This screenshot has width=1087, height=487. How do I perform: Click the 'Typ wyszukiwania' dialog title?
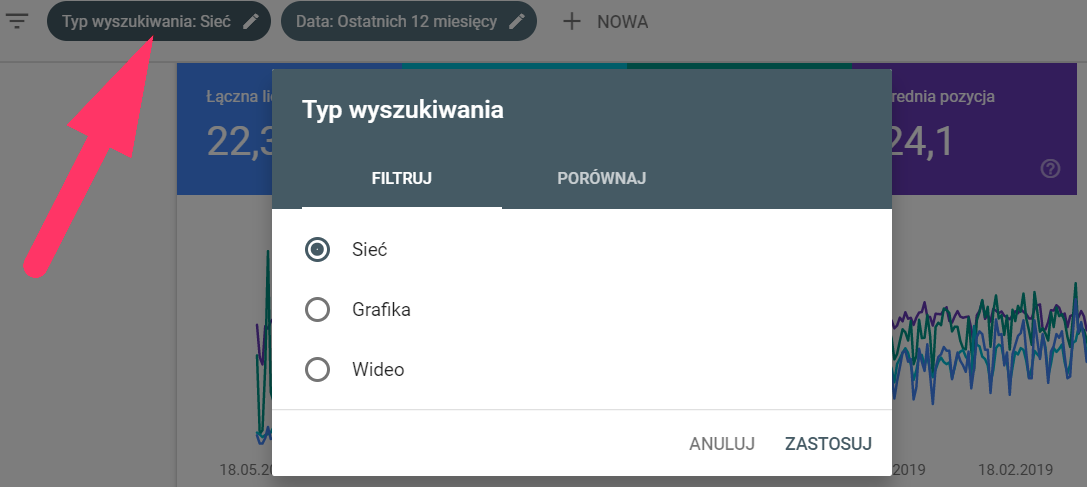click(403, 110)
